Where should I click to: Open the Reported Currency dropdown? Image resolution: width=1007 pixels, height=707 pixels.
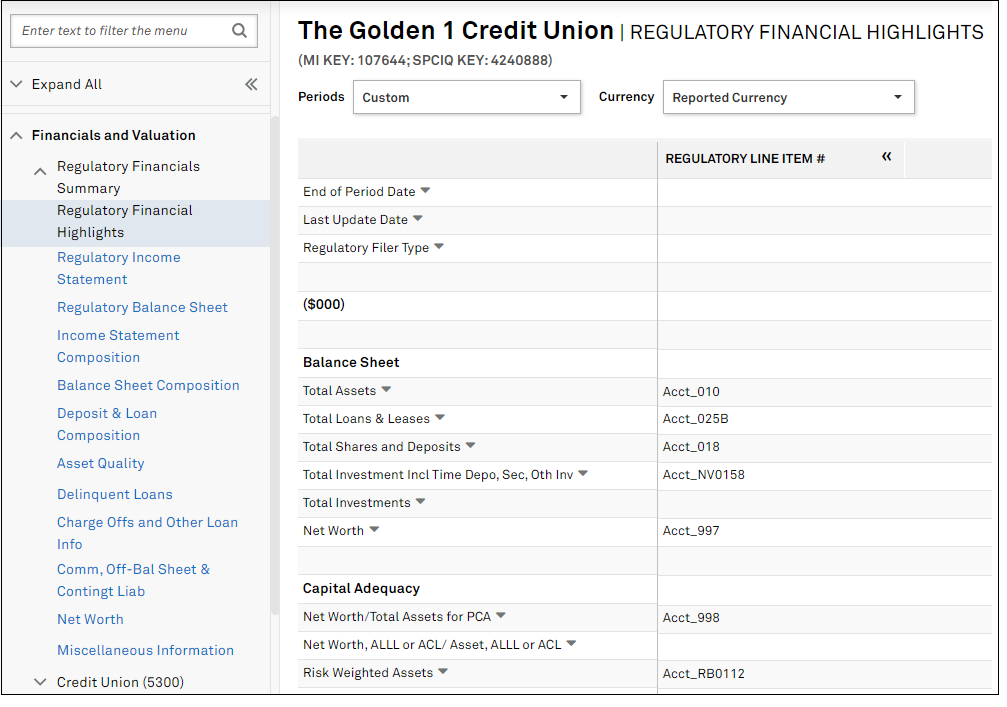click(x=788, y=98)
